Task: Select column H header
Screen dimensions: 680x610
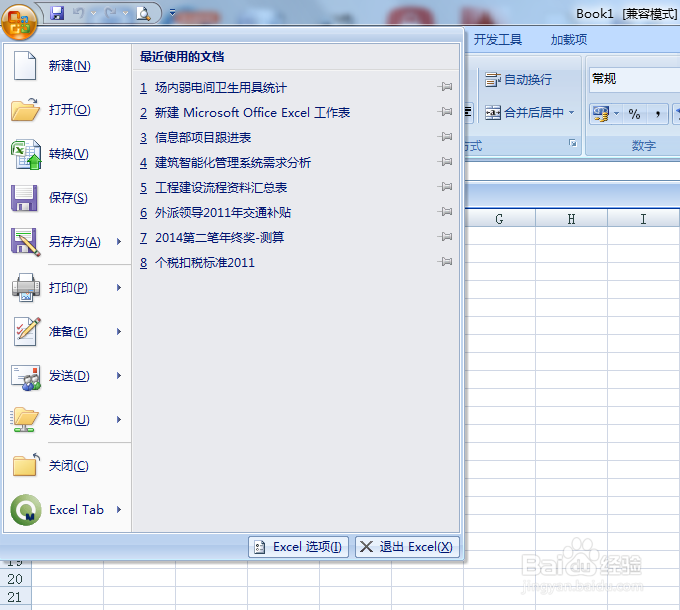Action: click(x=572, y=219)
